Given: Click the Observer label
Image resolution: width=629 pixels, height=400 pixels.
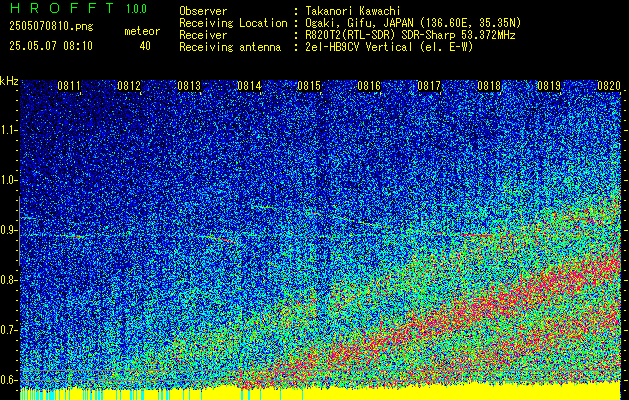Looking at the screenshot, I should pos(203,11).
